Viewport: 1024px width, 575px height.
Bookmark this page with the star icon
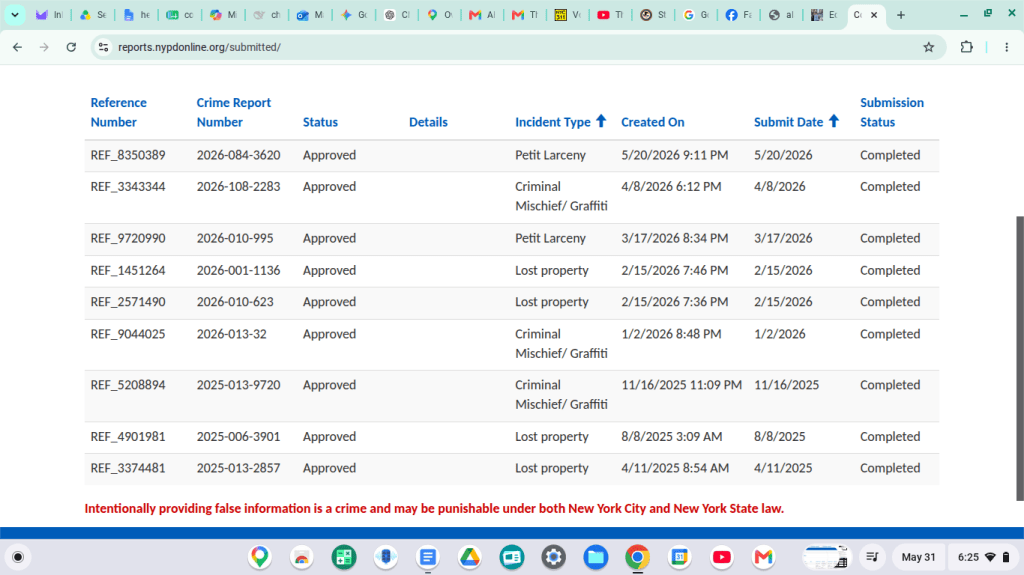(x=928, y=47)
